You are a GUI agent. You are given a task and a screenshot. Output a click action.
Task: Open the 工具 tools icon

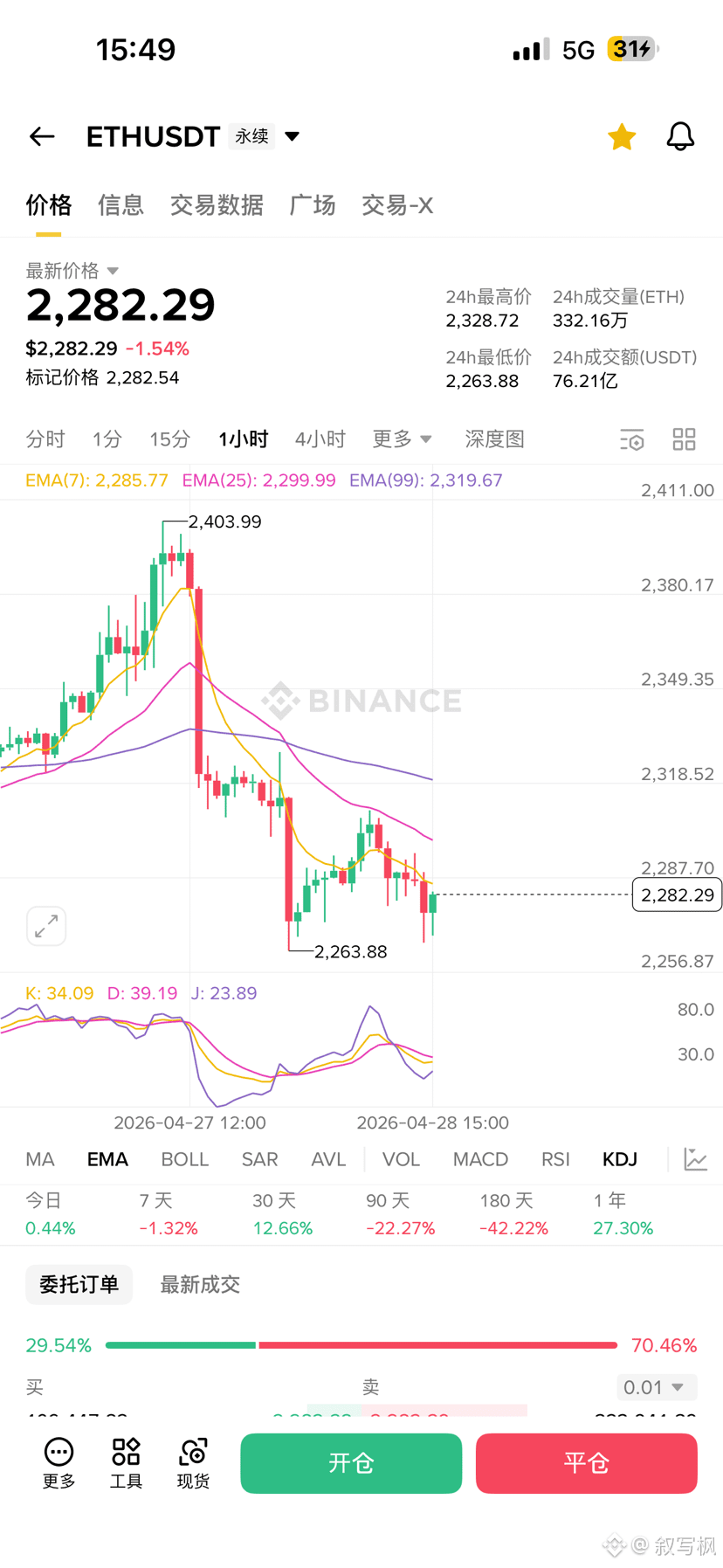coord(126,1462)
